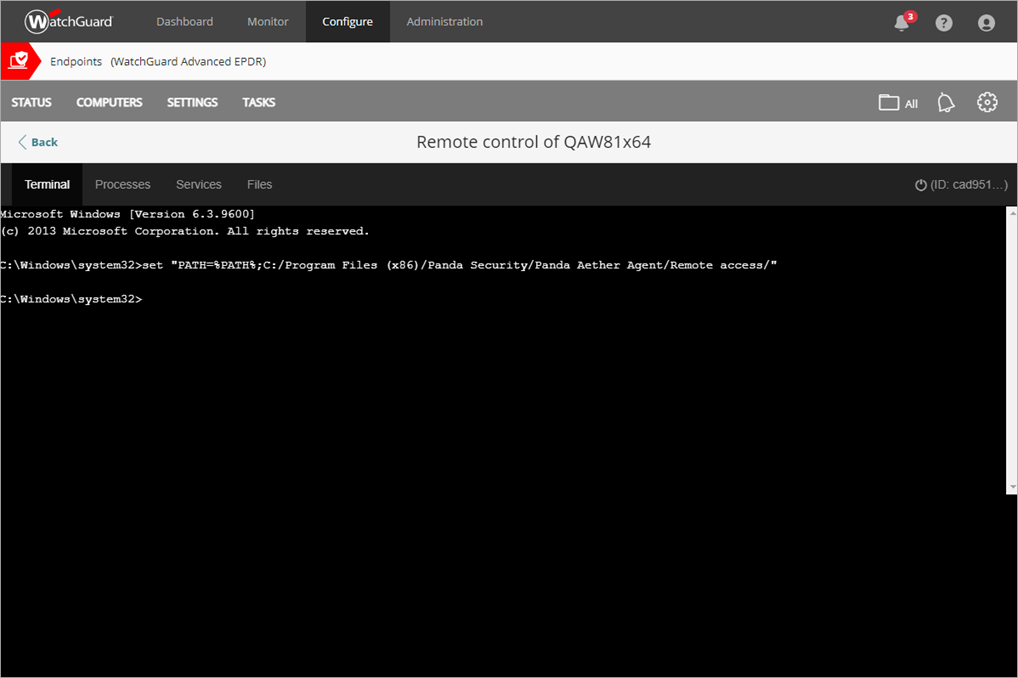The width and height of the screenshot is (1018, 678).
Task: Open the Endpoints settings gear icon
Action: pyautogui.click(x=987, y=101)
